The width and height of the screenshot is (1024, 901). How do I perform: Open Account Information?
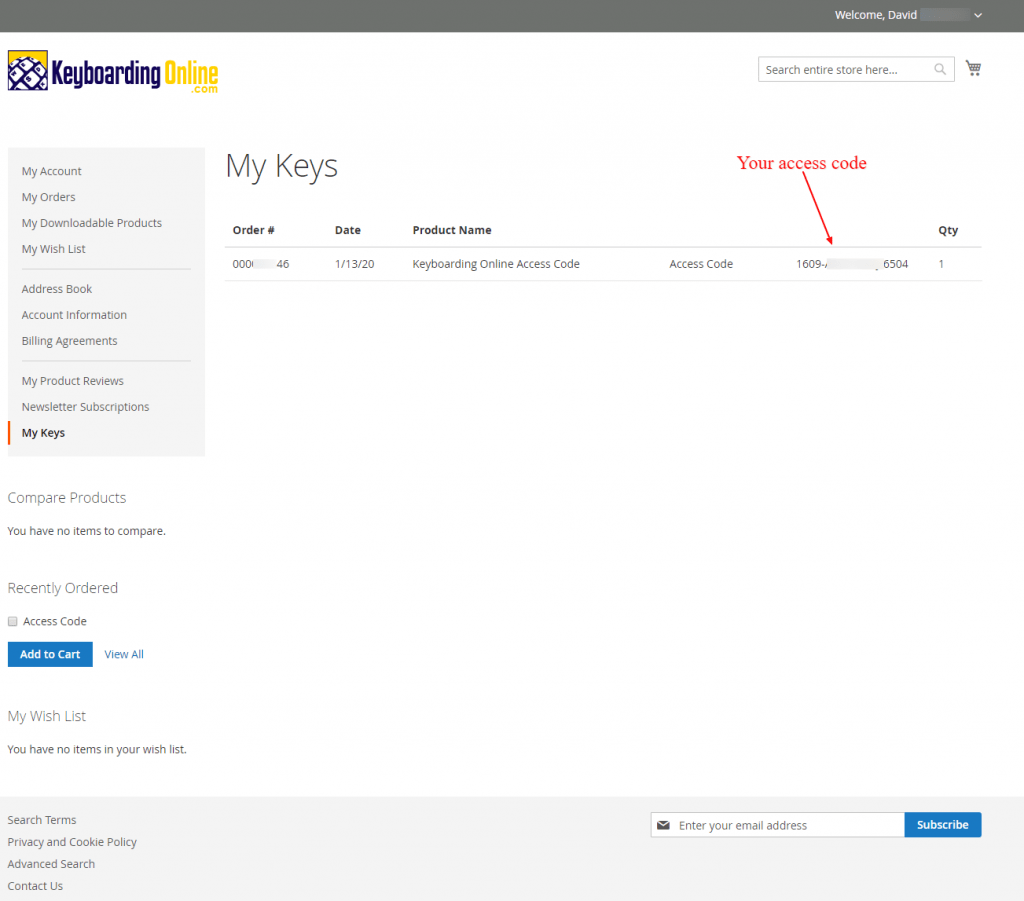click(74, 315)
